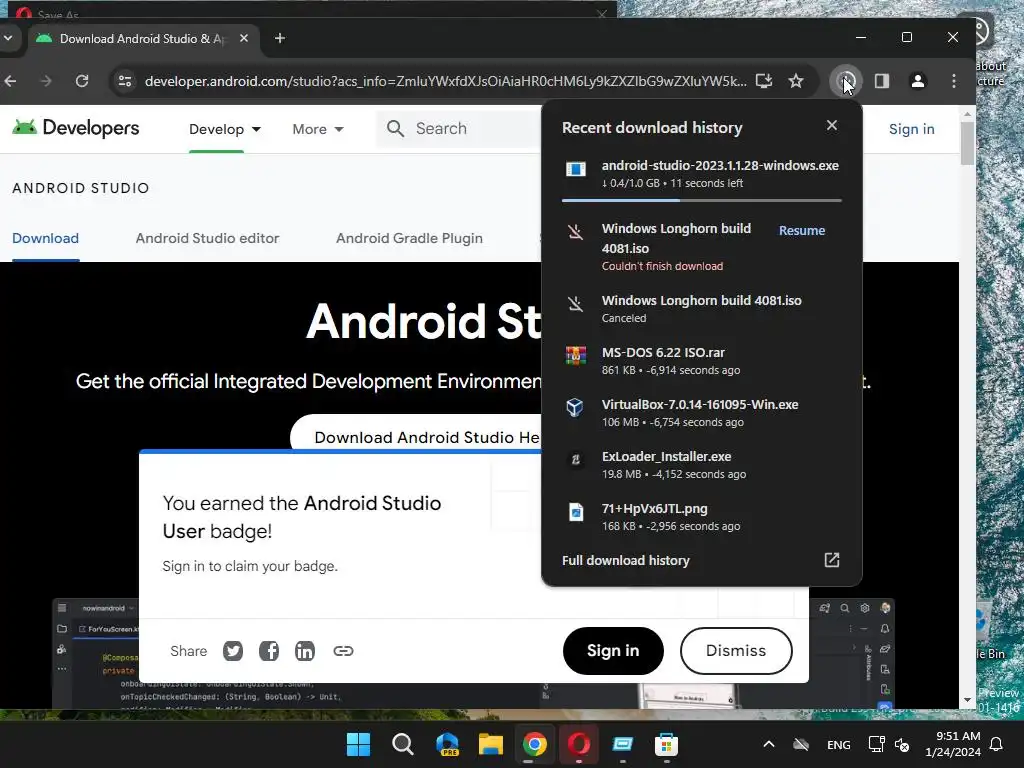1024x768 pixels.
Task: Click the VirtualBox installer file icon
Action: tap(575, 408)
